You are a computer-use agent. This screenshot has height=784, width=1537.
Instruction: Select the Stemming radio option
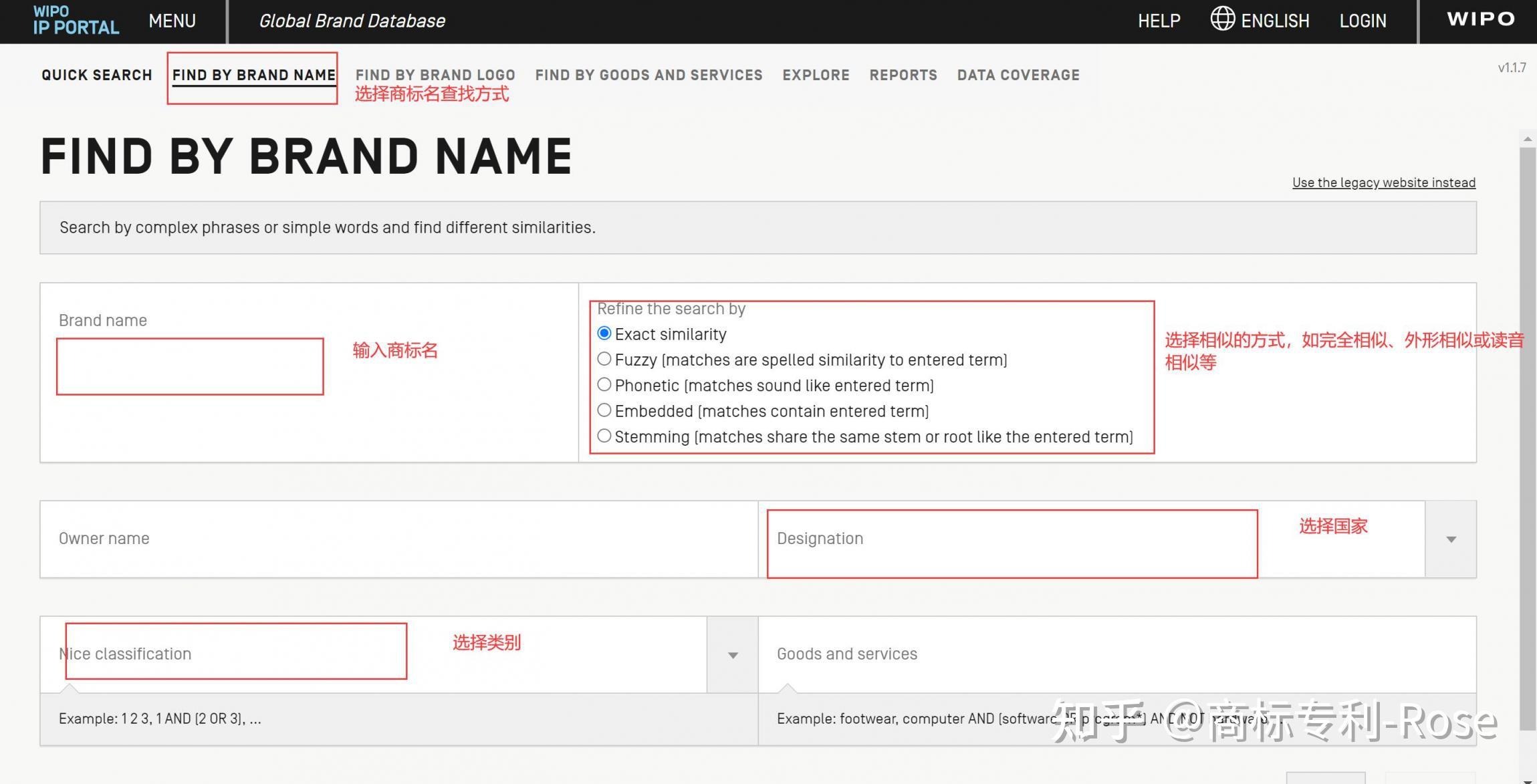pyautogui.click(x=604, y=436)
